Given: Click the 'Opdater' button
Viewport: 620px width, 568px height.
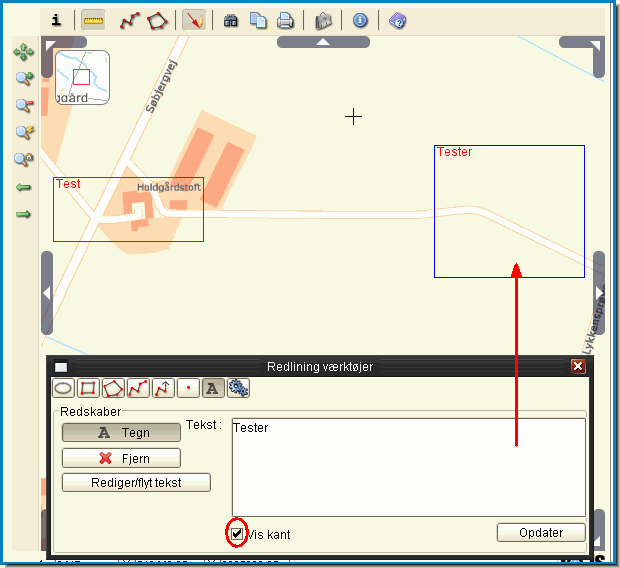Looking at the screenshot, I should pyautogui.click(x=540, y=532).
